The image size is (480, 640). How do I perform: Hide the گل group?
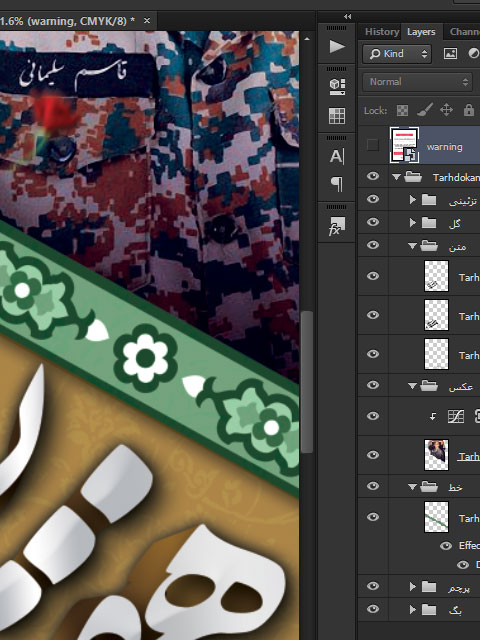373,222
